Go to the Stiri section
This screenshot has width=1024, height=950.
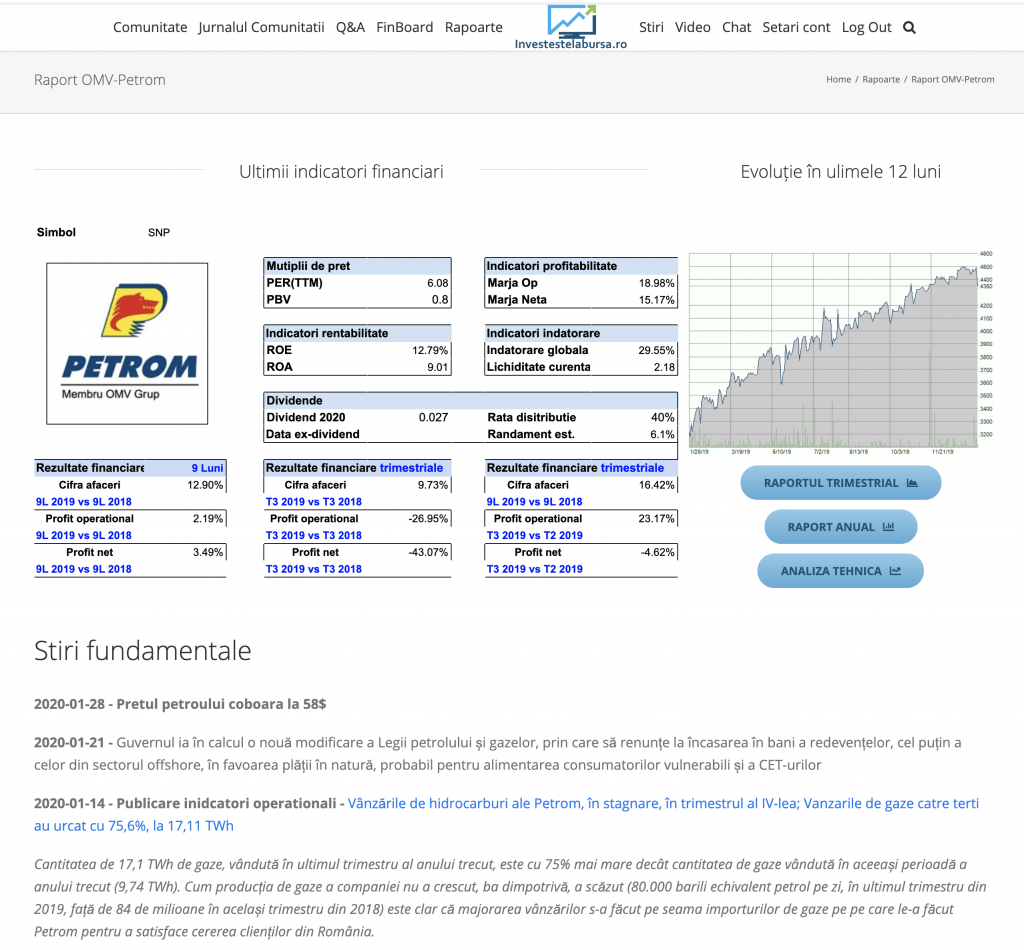click(x=651, y=27)
